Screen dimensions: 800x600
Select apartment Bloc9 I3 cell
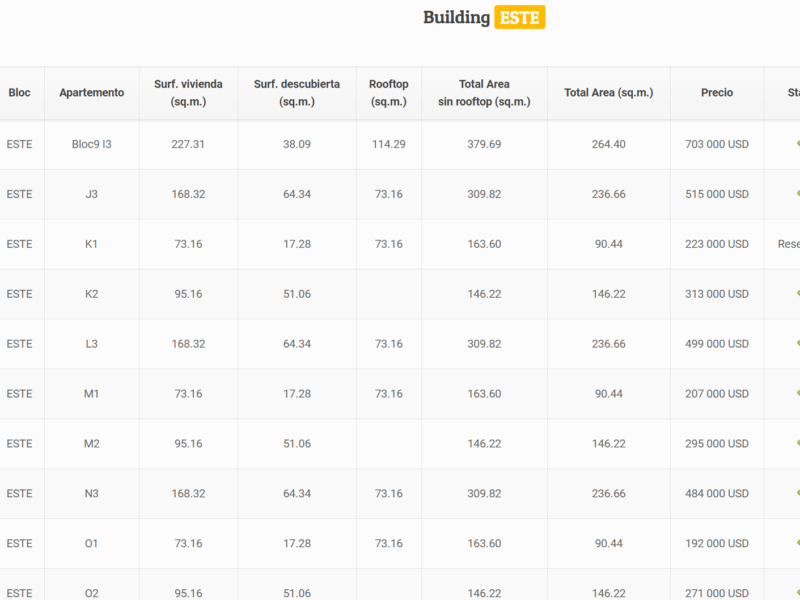pyautogui.click(x=91, y=144)
